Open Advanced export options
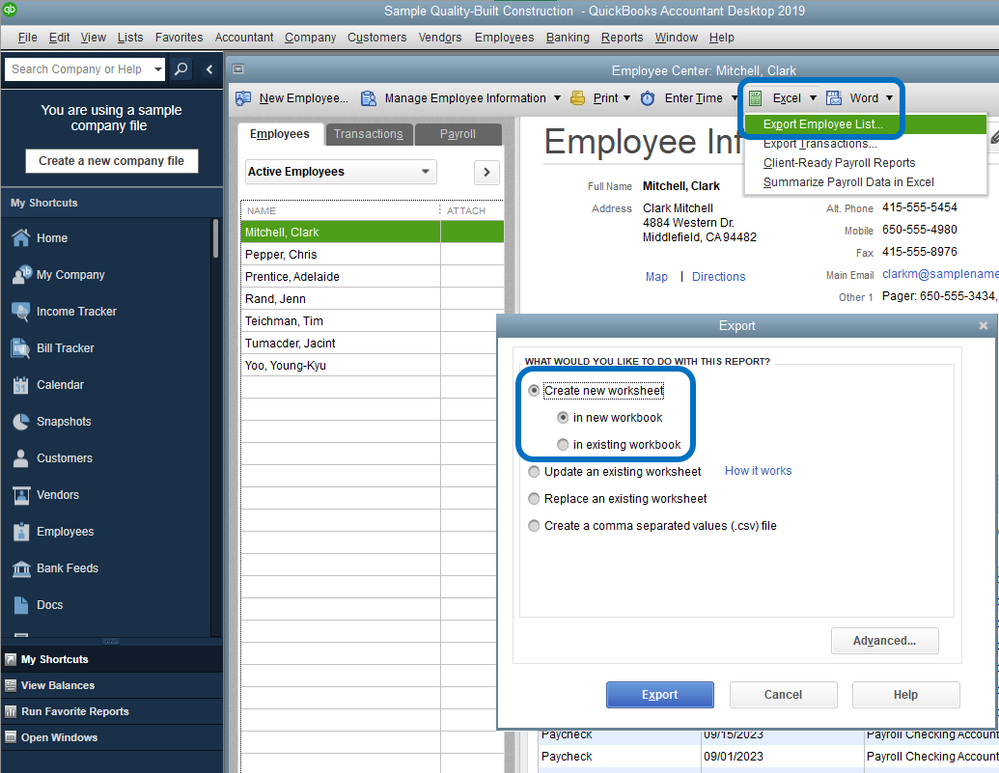The height and width of the screenshot is (773, 999). tap(884, 641)
